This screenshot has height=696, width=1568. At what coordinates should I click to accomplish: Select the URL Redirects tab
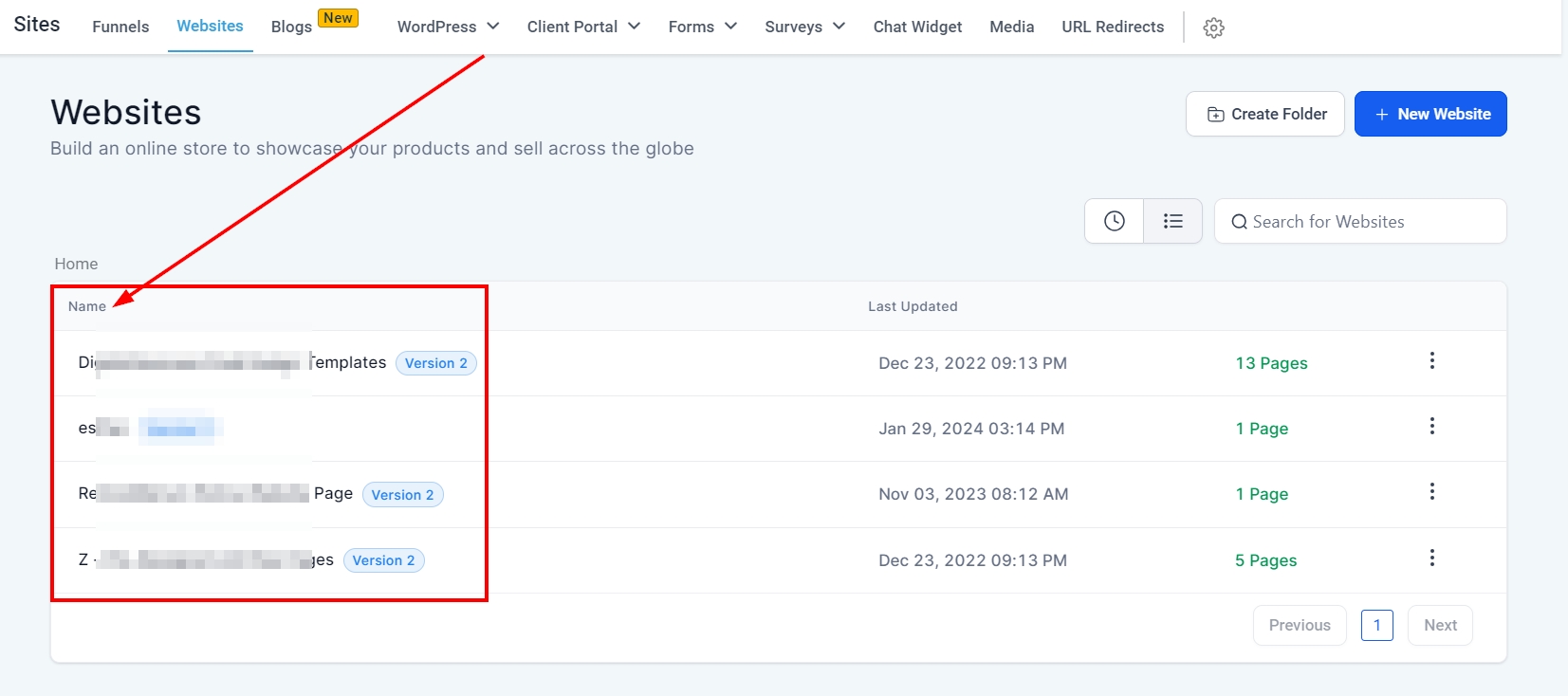point(1113,27)
